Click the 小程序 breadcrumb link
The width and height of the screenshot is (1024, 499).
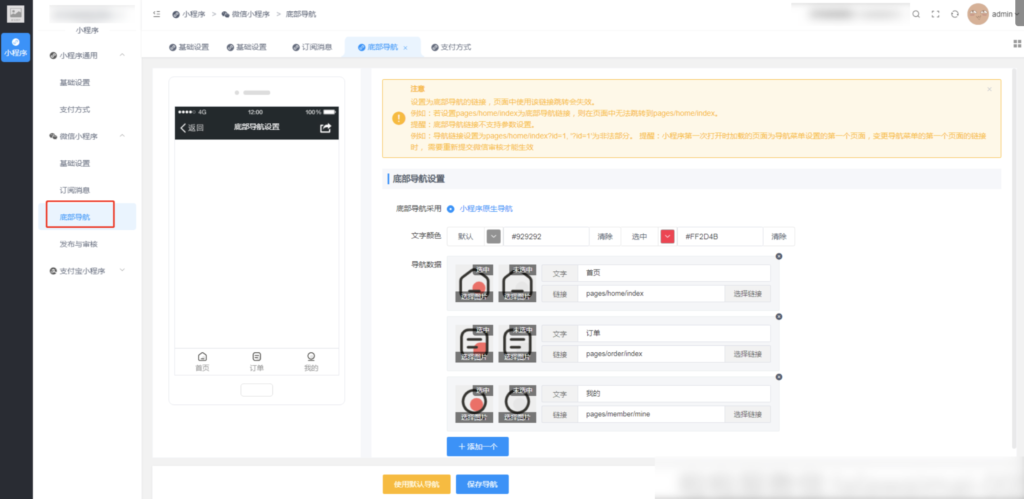tap(189, 14)
